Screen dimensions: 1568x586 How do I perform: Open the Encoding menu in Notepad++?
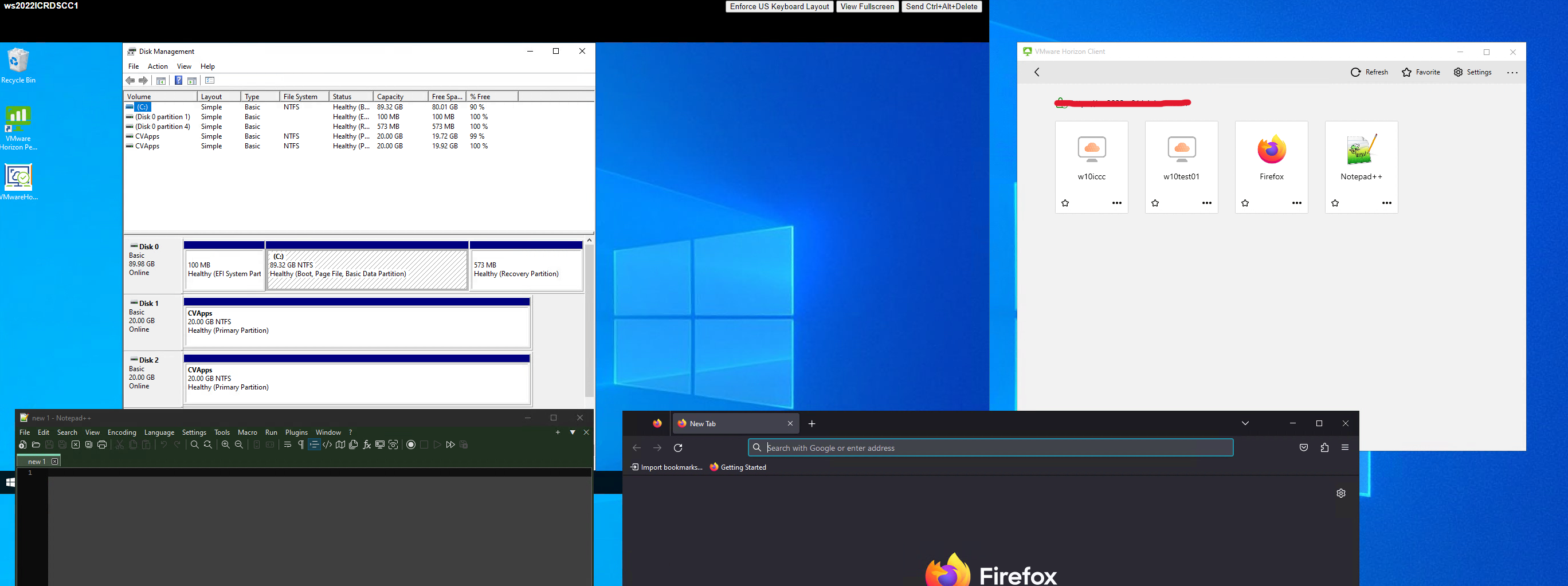121,432
